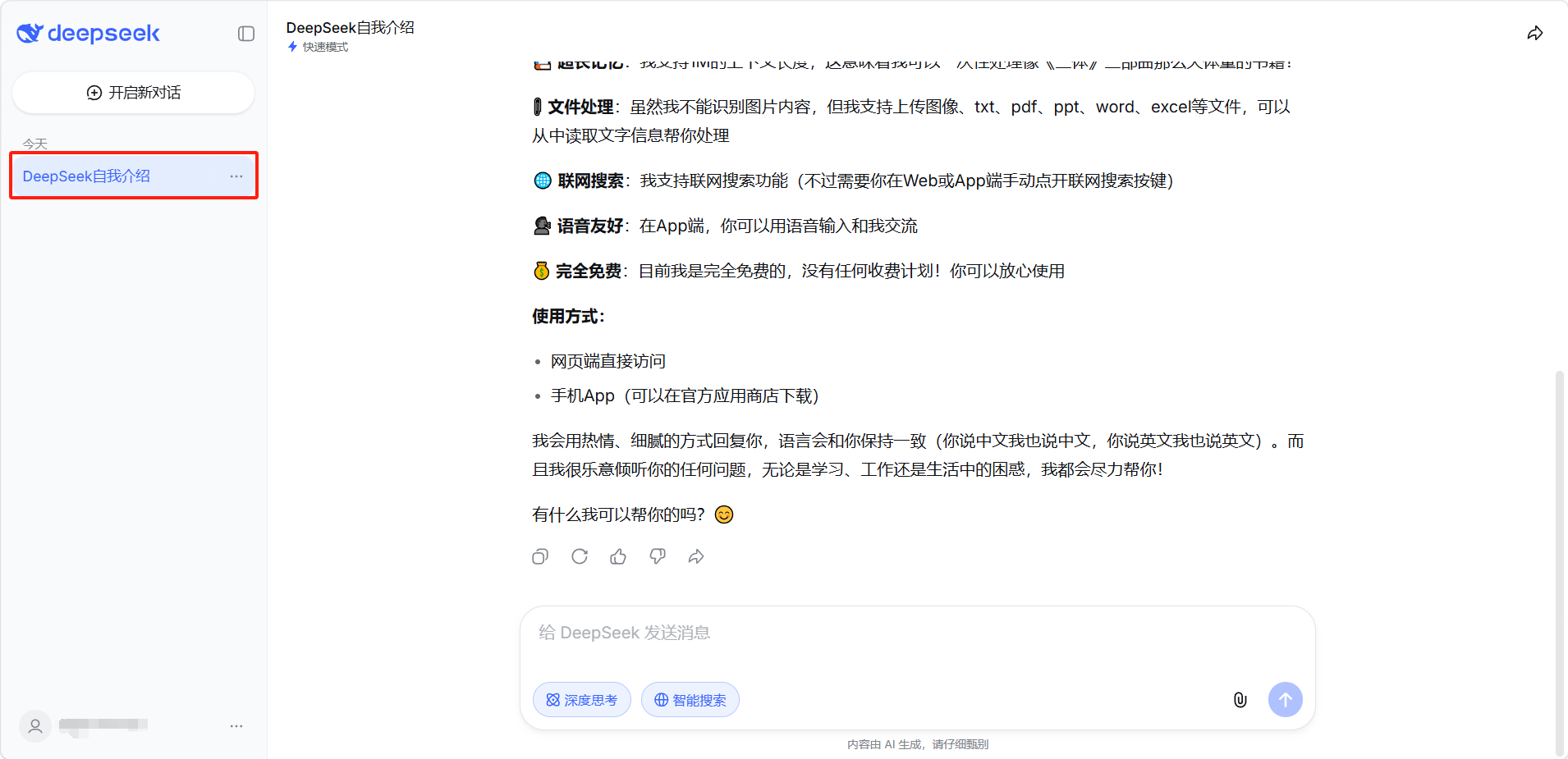Click the deepseek logo

click(89, 34)
